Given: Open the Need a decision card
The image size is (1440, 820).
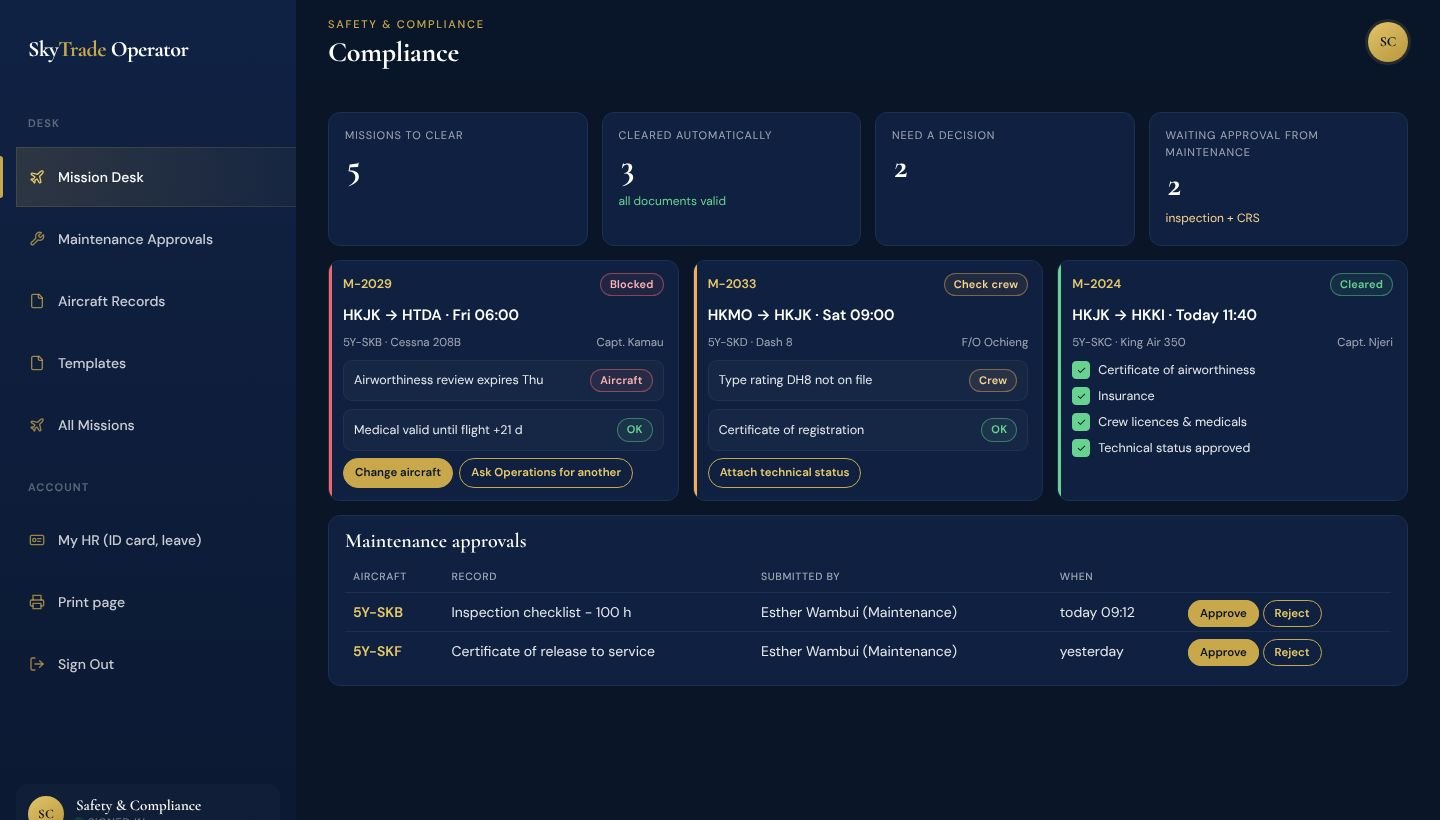Looking at the screenshot, I should coord(1005,179).
